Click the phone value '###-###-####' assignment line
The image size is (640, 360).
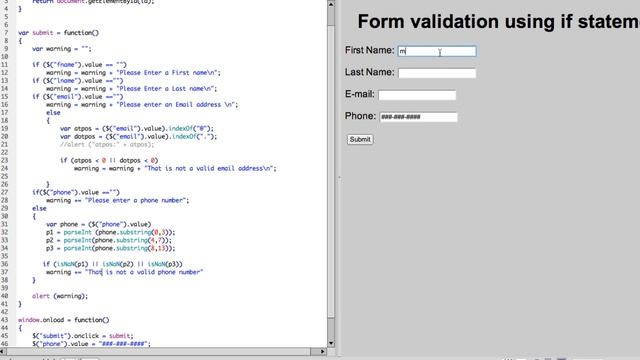(91, 344)
